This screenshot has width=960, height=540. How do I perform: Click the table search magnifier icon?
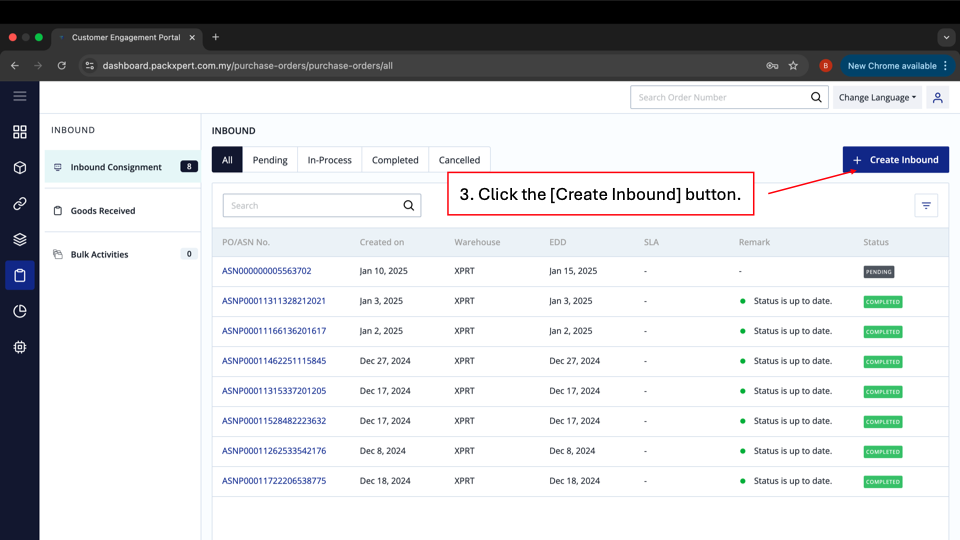click(408, 206)
